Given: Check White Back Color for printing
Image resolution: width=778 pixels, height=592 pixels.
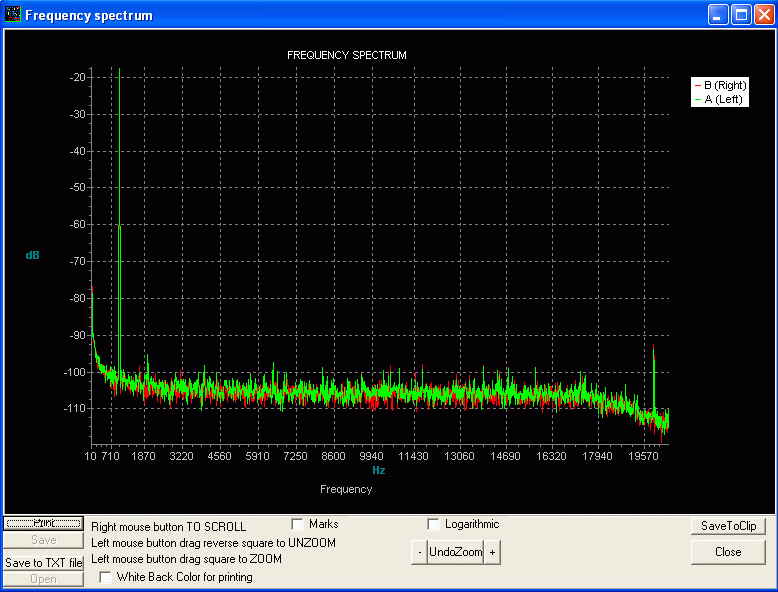Looking at the screenshot, I should [105, 577].
